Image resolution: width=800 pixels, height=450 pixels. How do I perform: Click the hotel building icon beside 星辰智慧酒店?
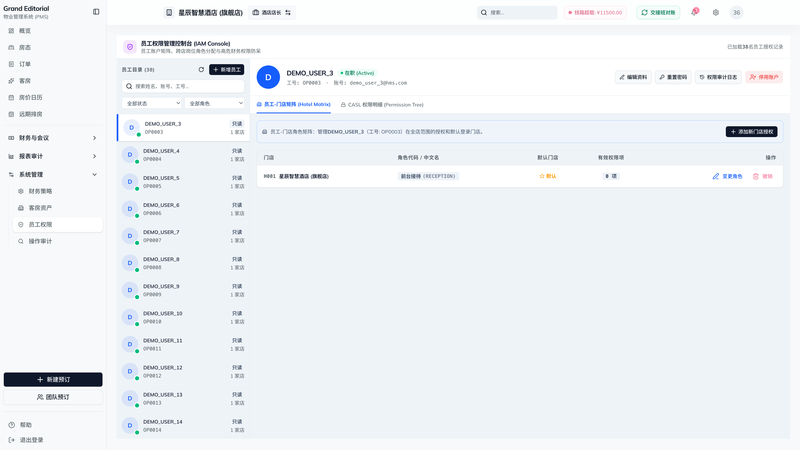click(169, 12)
